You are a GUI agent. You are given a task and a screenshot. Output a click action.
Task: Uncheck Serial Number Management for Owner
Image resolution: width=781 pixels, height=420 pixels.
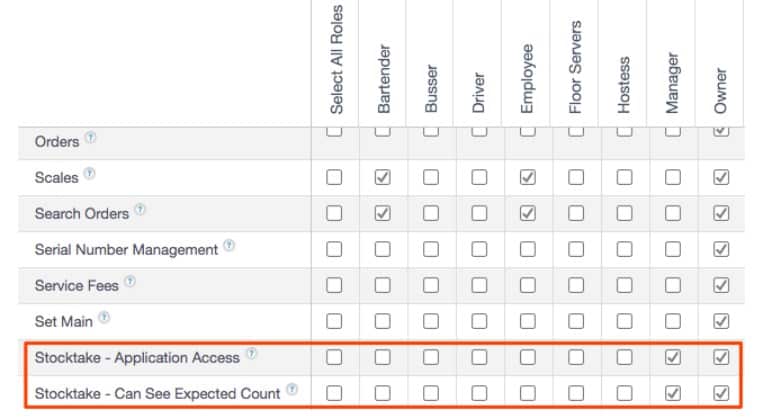(721, 249)
